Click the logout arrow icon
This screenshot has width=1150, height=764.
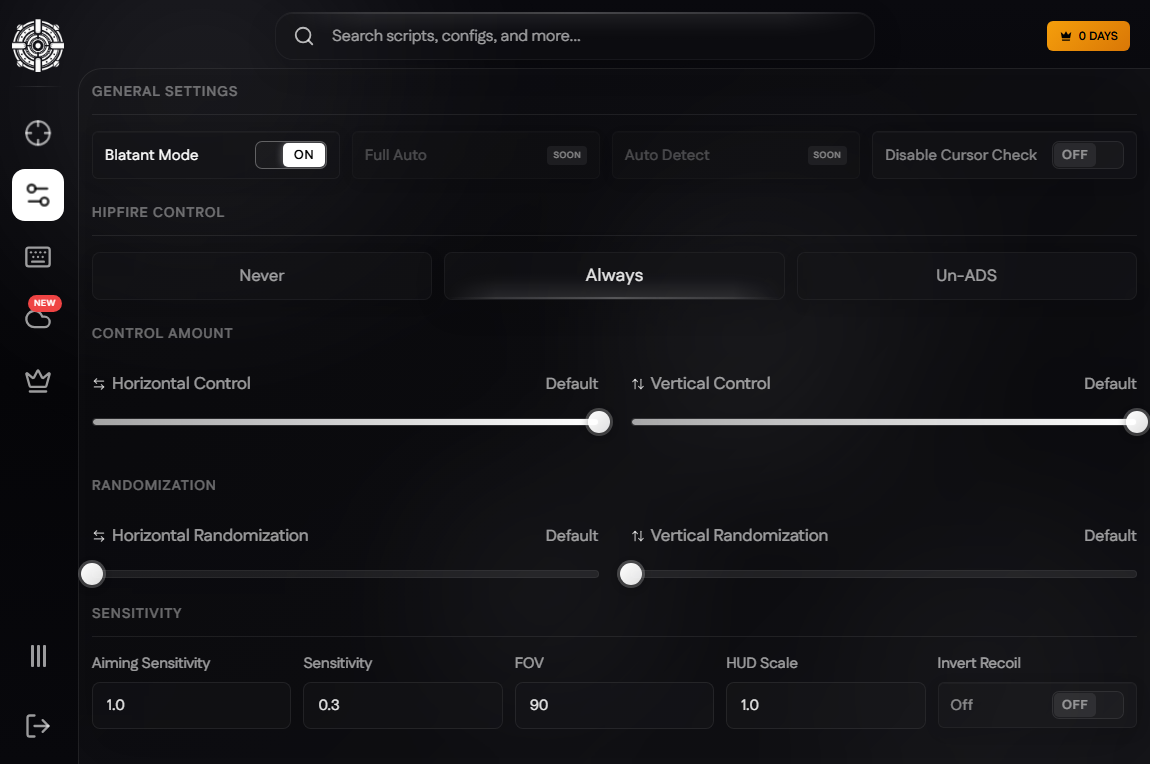(38, 726)
